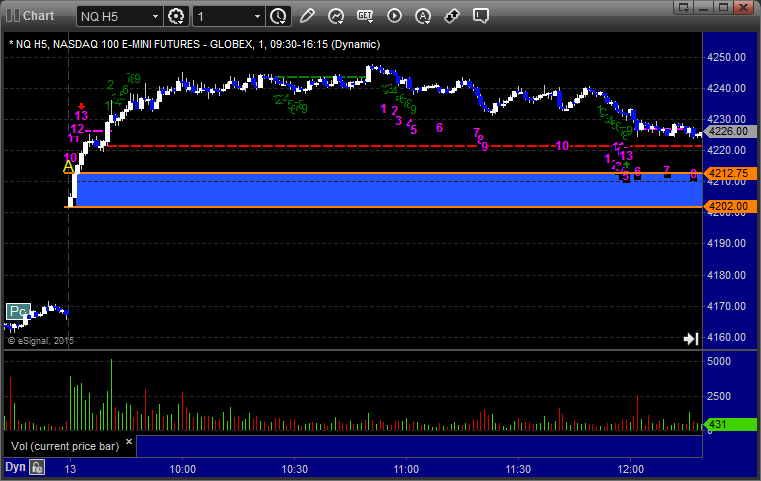This screenshot has width=761, height=481.
Task: Click the chart window grip icon
Action: tap(13, 16)
